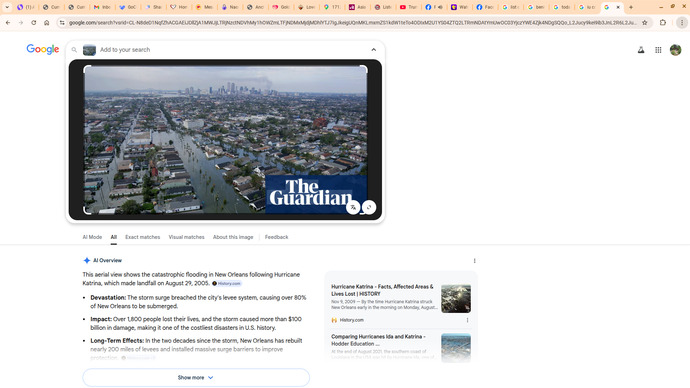Click the AI Overview sparkle icon

click(87, 260)
